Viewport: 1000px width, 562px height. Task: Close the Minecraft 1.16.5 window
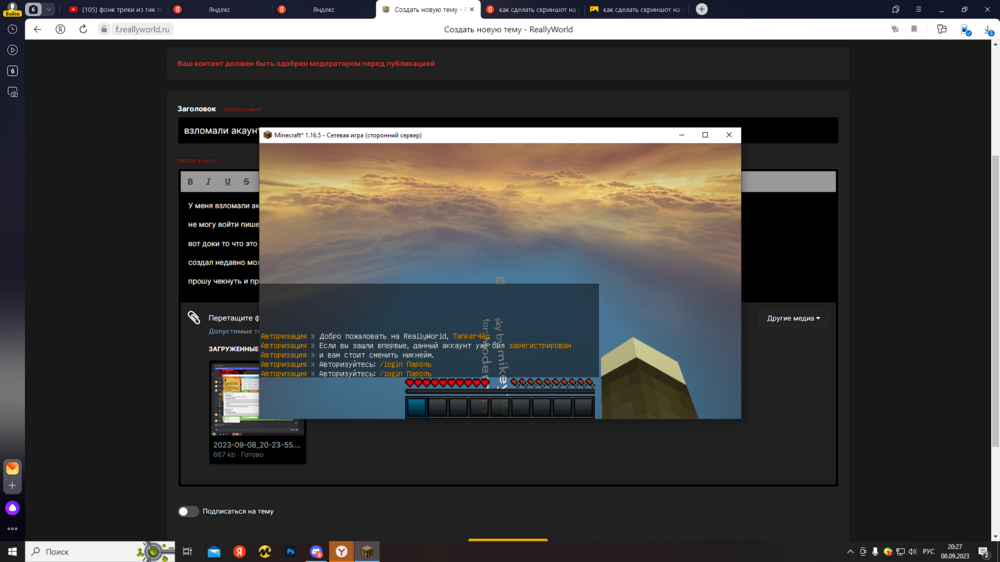729,135
